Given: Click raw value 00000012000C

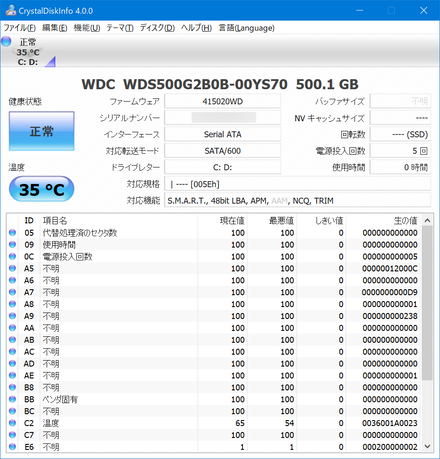Looking at the screenshot, I should tap(390, 268).
